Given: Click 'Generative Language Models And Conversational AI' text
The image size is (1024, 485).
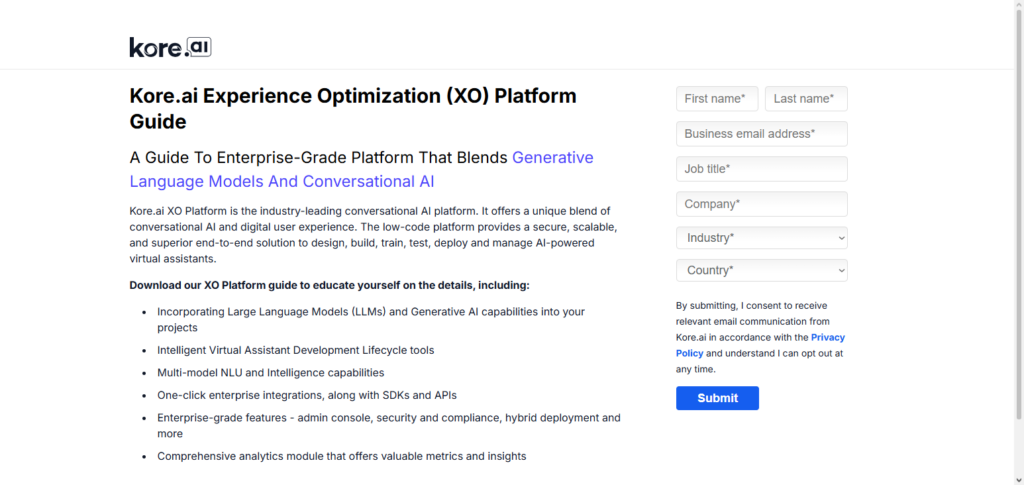Looking at the screenshot, I should point(361,170).
